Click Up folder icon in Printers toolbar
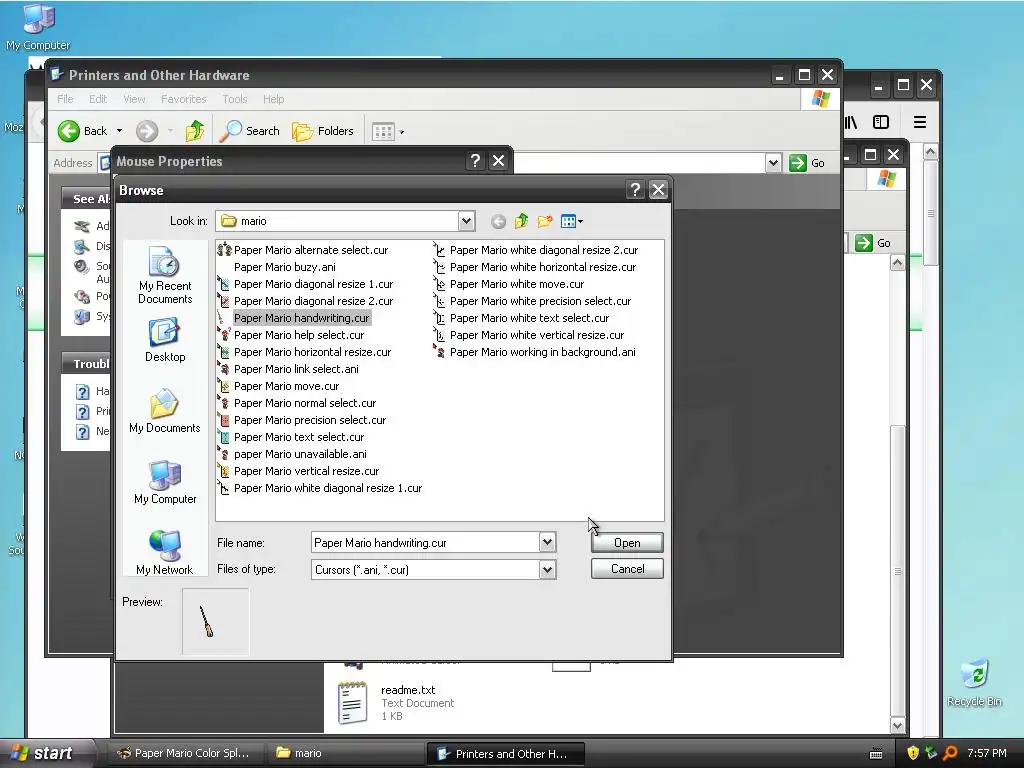The image size is (1024, 768). point(195,131)
